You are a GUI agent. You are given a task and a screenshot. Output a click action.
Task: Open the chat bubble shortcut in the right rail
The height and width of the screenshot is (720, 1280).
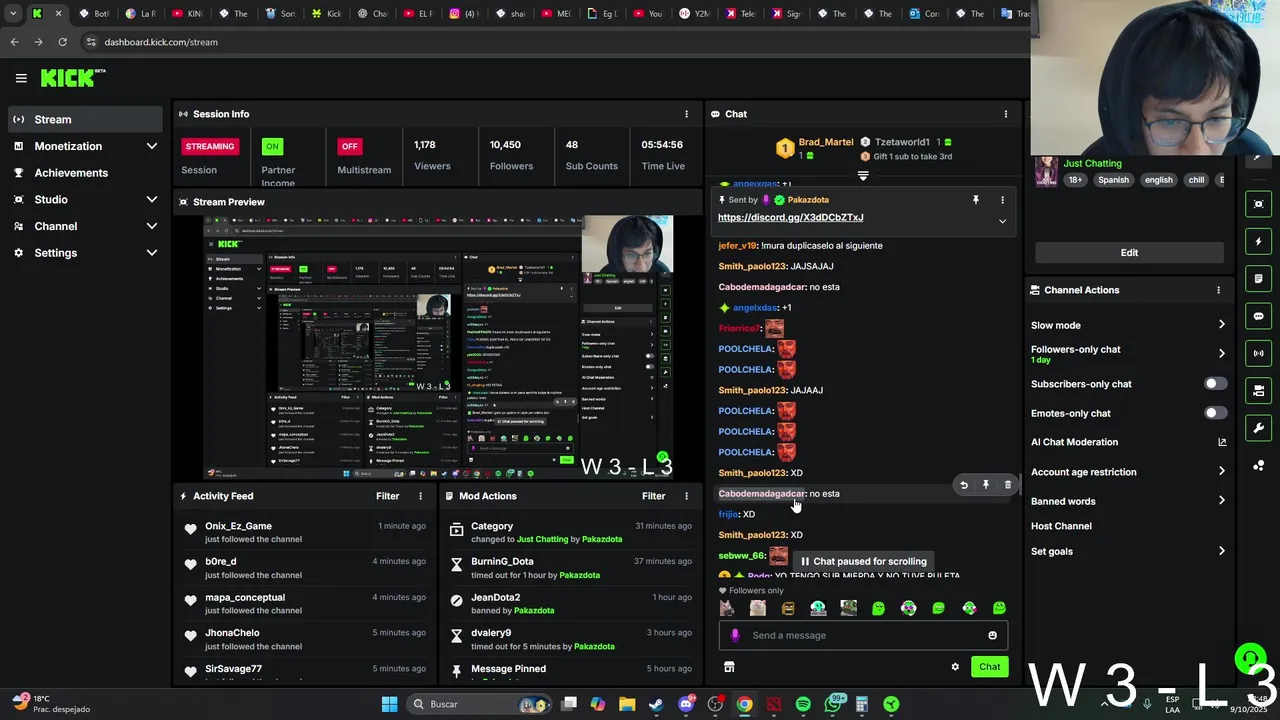click(1258, 316)
